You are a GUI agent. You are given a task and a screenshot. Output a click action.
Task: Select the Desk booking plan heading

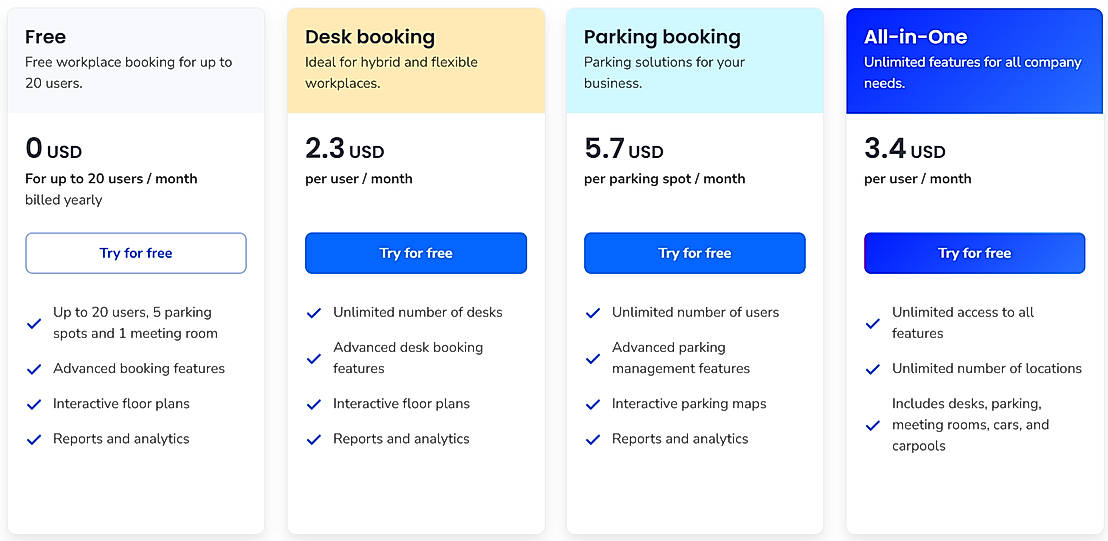(x=370, y=37)
